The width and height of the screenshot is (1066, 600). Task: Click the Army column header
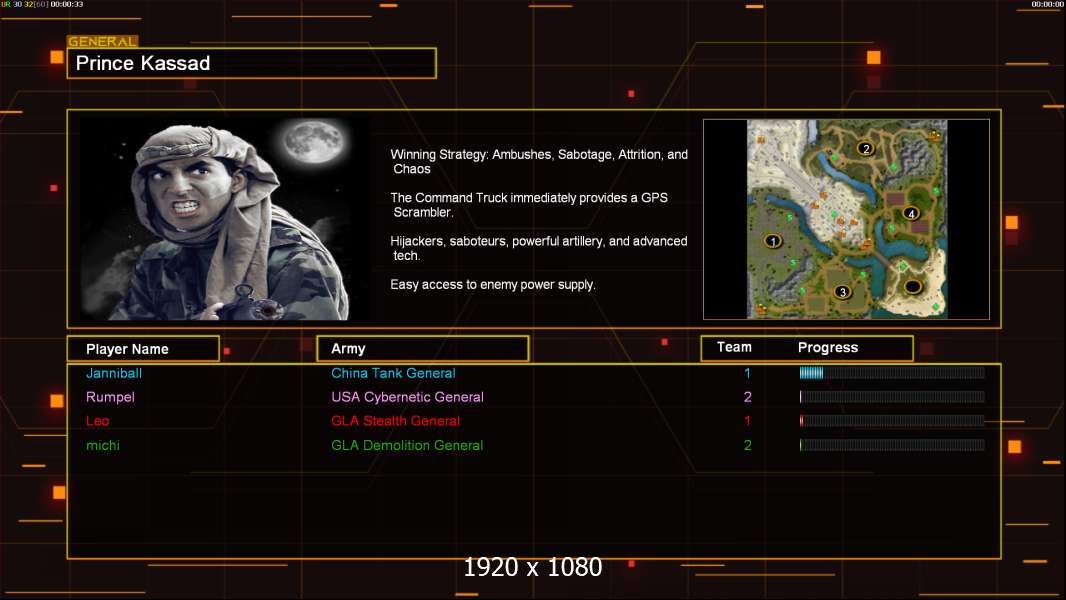(x=423, y=349)
